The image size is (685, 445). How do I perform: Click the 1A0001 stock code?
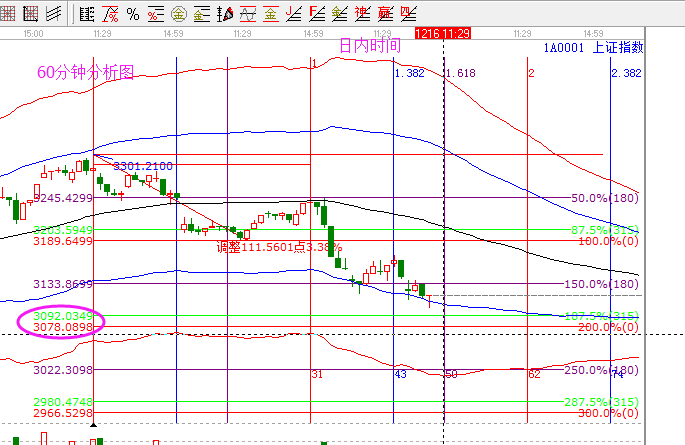pyautogui.click(x=564, y=48)
